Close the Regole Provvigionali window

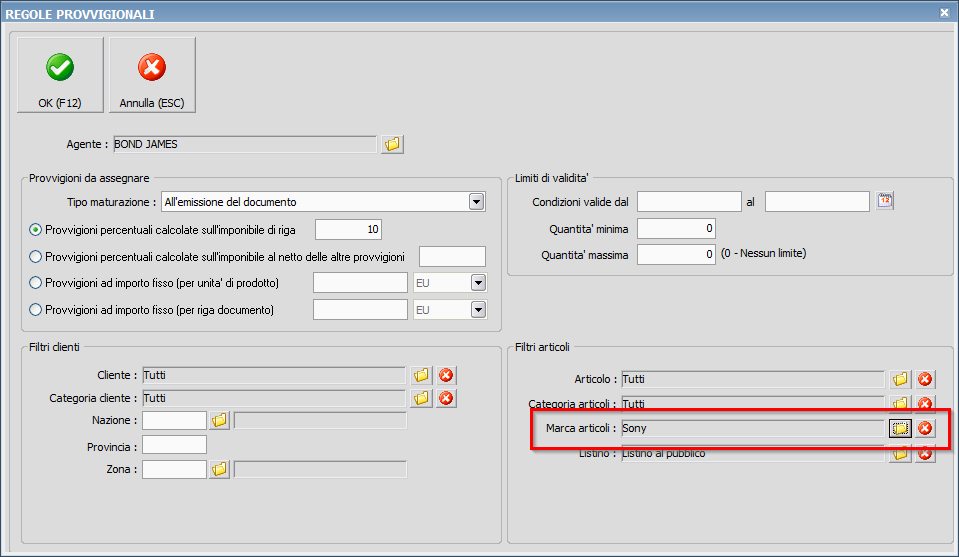[944, 12]
